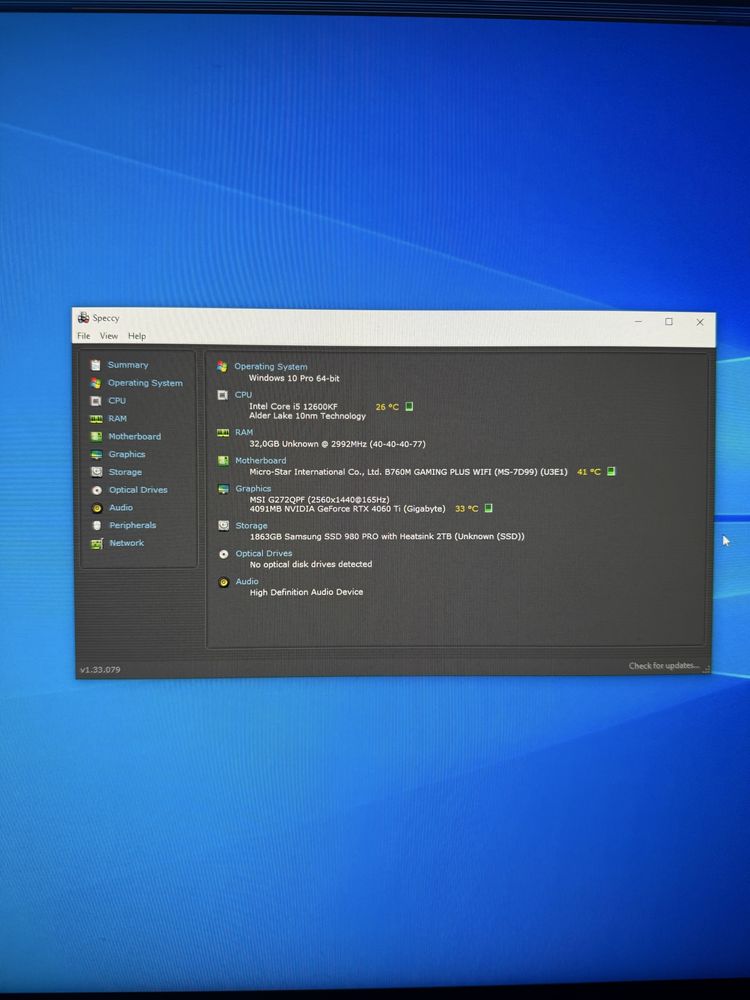
Task: Open the View menu
Action: (x=108, y=336)
